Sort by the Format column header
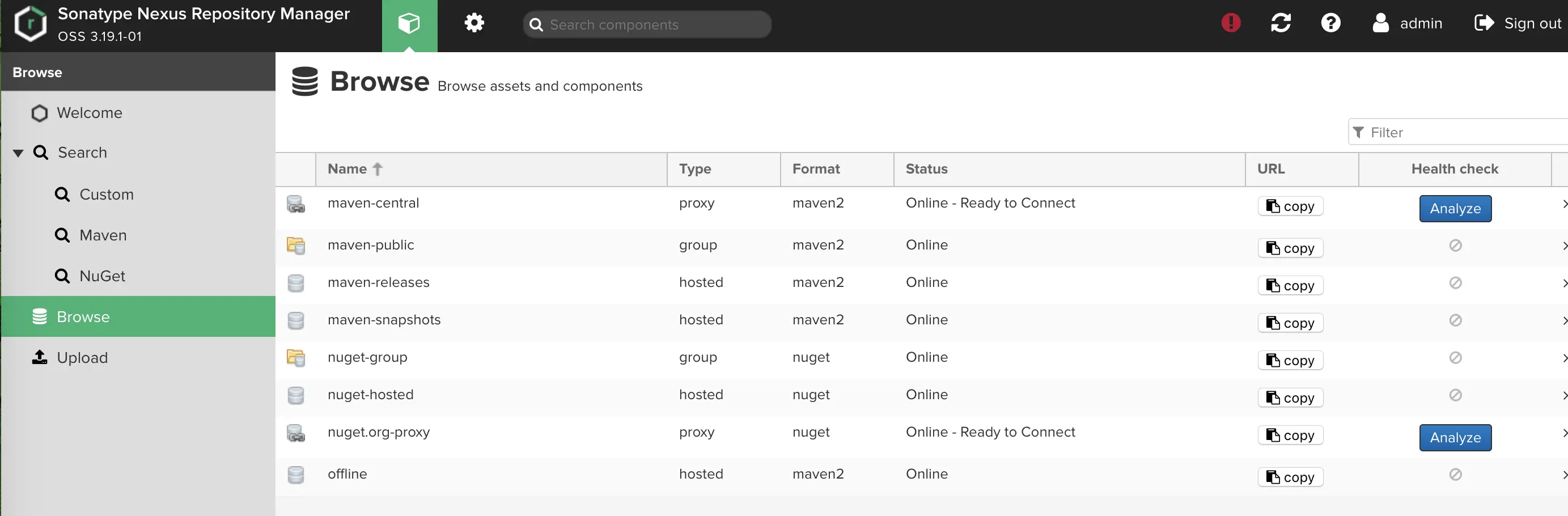 point(837,169)
